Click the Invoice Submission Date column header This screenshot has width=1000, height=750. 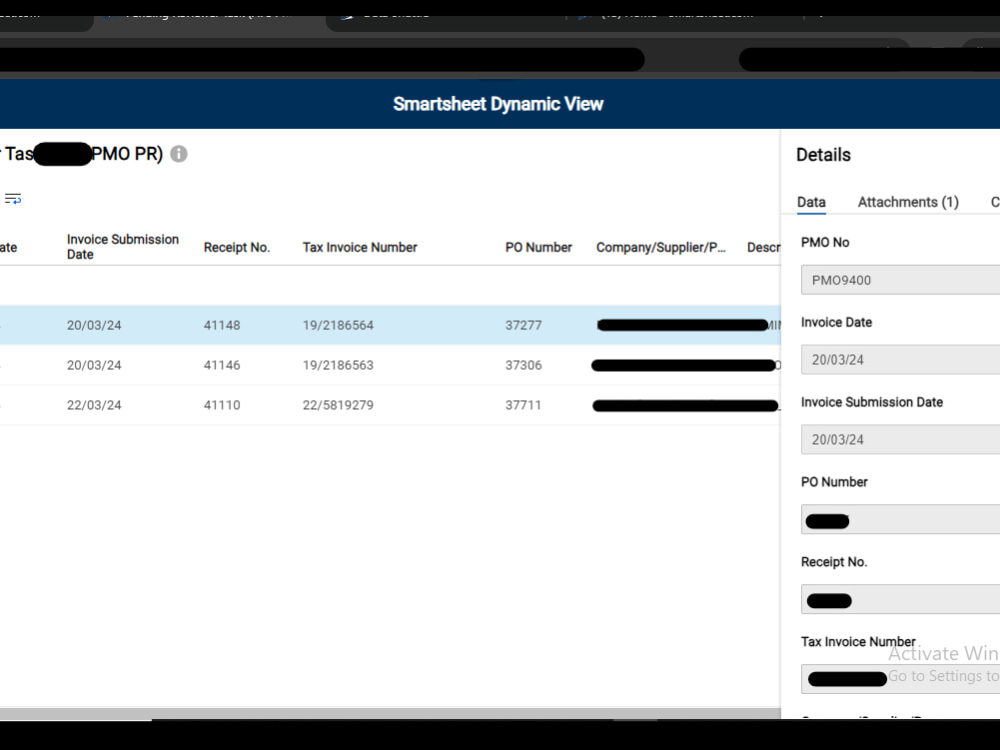(x=122, y=247)
